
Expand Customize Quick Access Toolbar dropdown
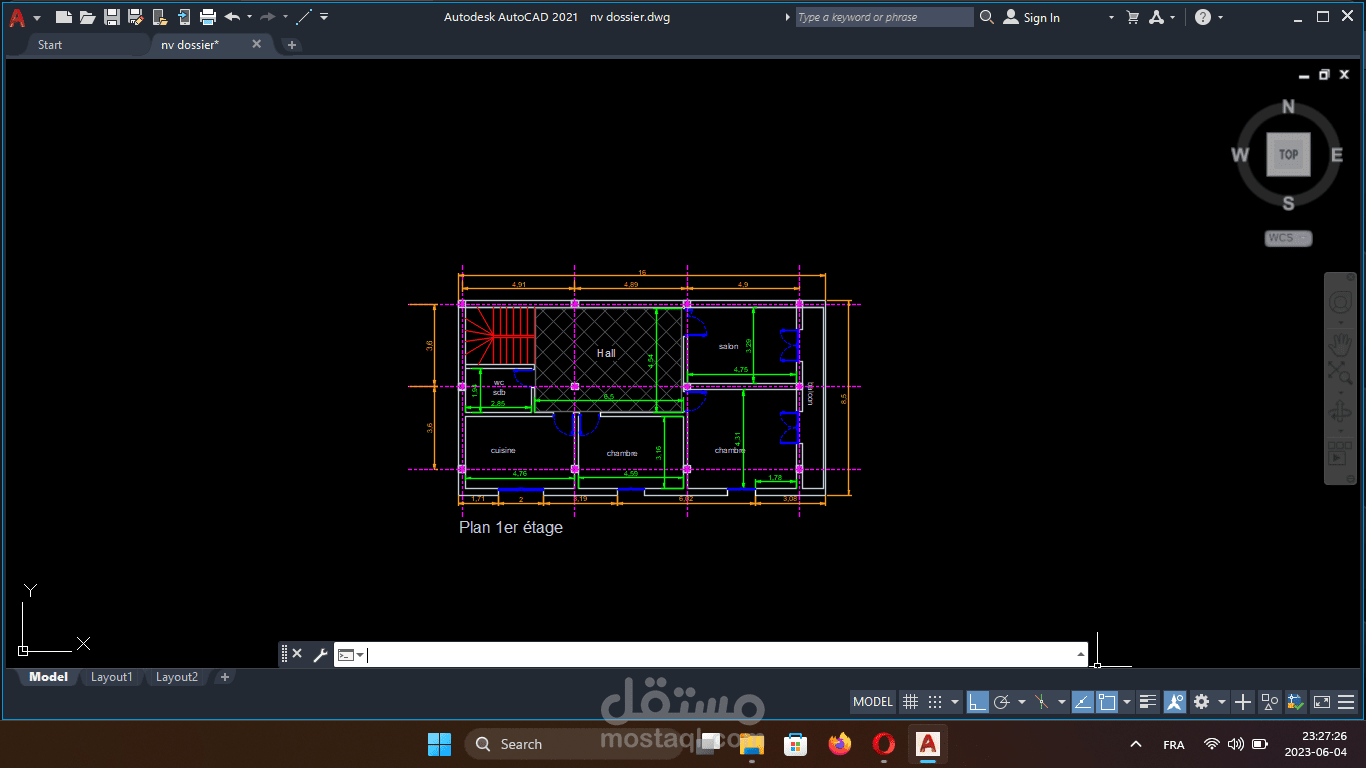click(324, 17)
